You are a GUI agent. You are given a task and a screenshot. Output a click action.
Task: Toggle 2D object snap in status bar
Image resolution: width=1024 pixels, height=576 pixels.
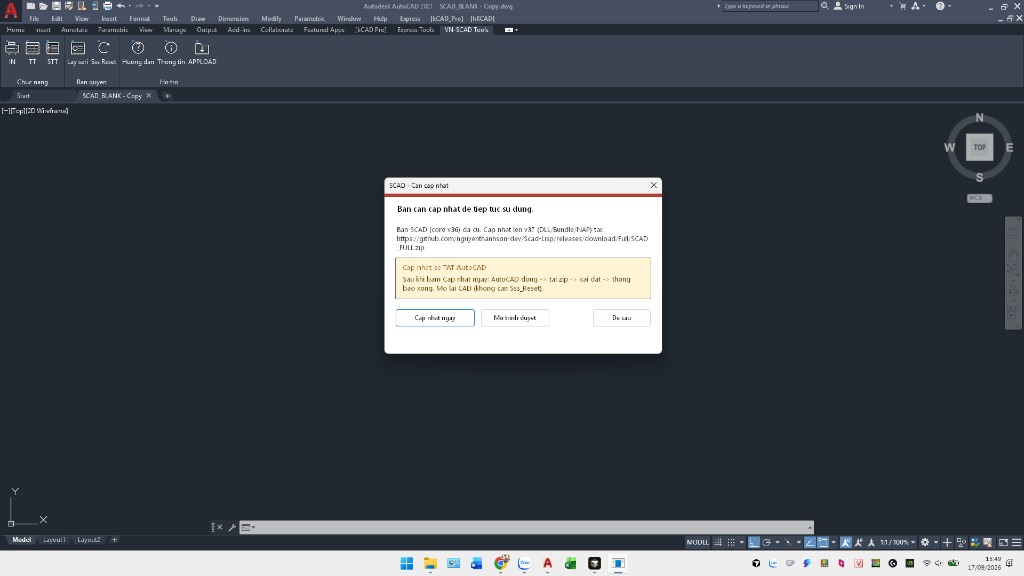coord(823,542)
